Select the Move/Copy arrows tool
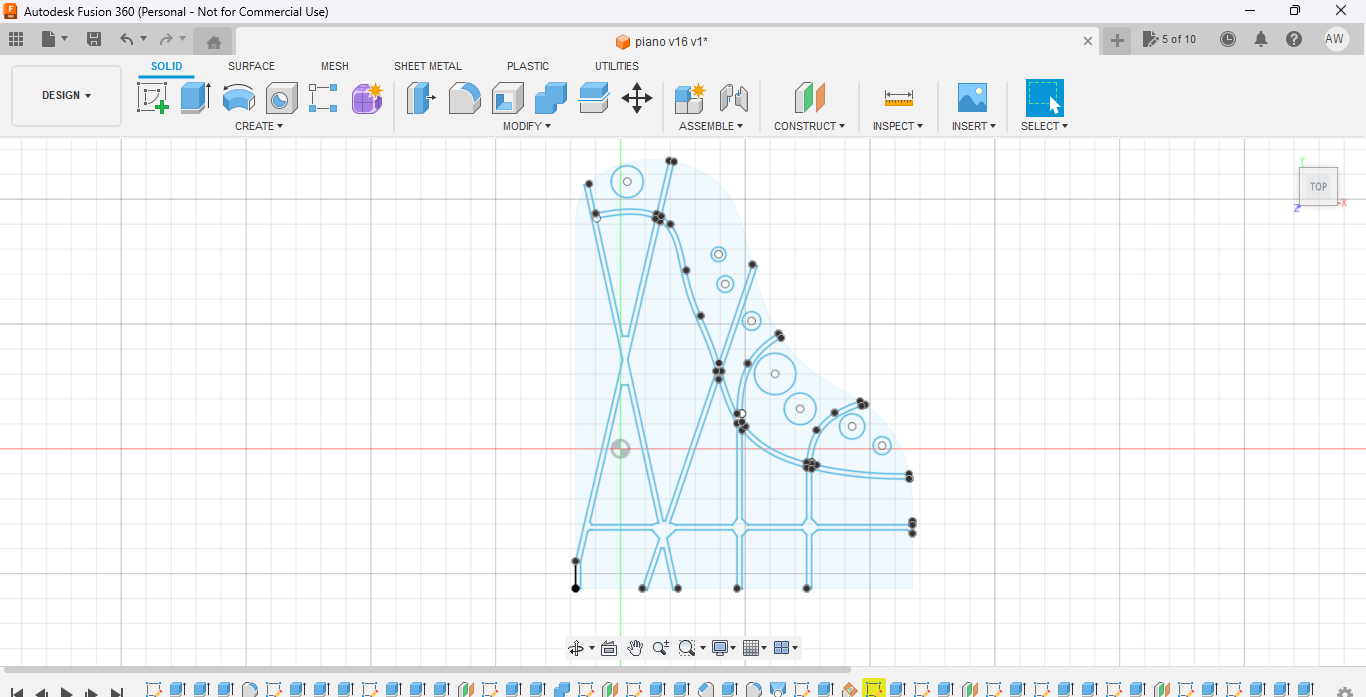This screenshot has height=697, width=1366. click(637, 98)
